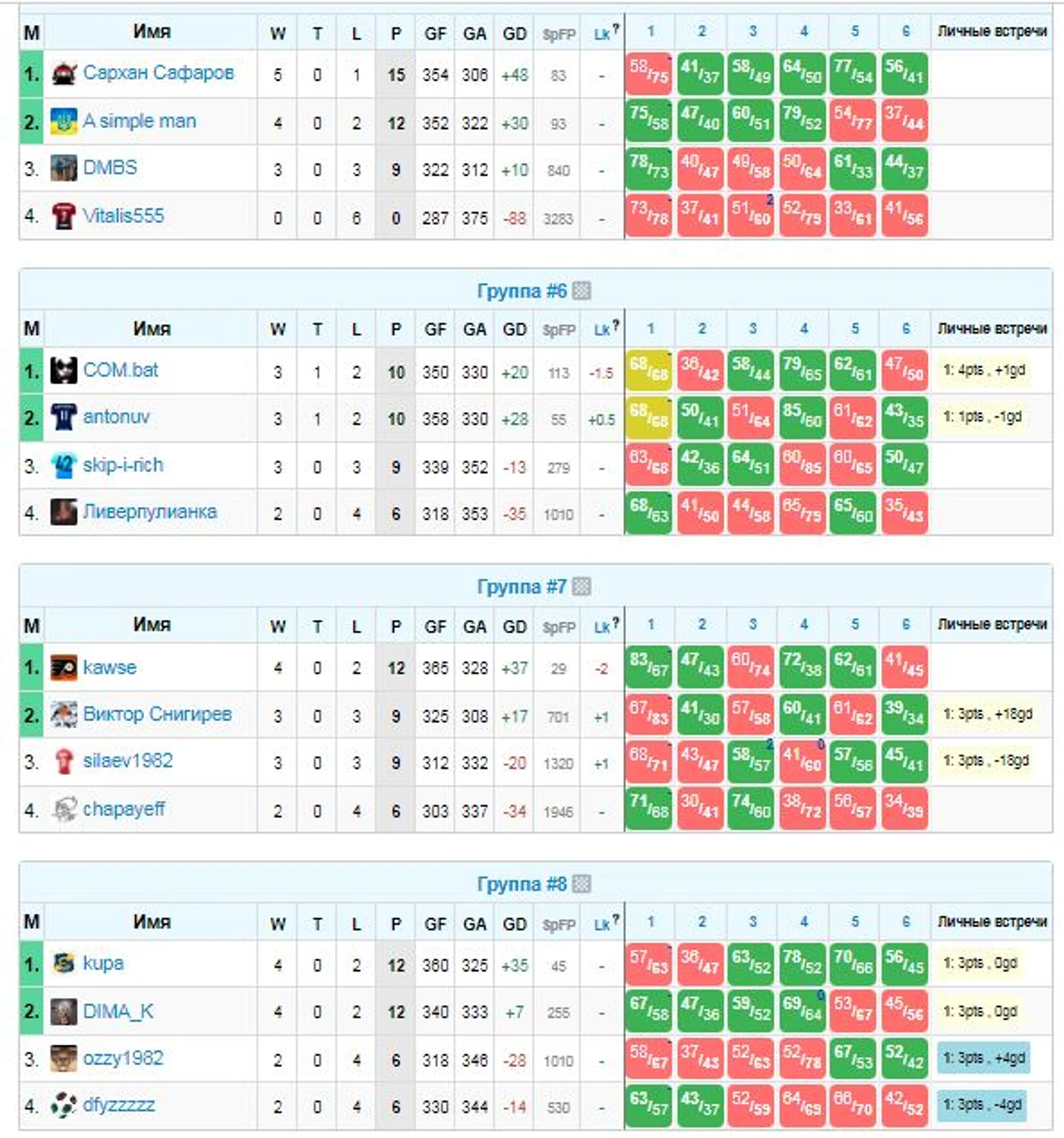Click the SpFP column header in Group 7

click(559, 627)
